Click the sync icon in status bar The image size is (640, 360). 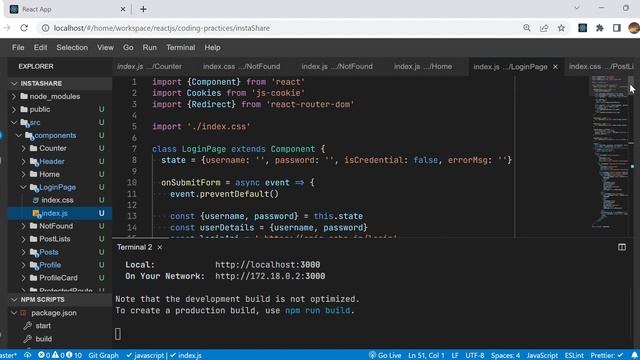pos(27,355)
